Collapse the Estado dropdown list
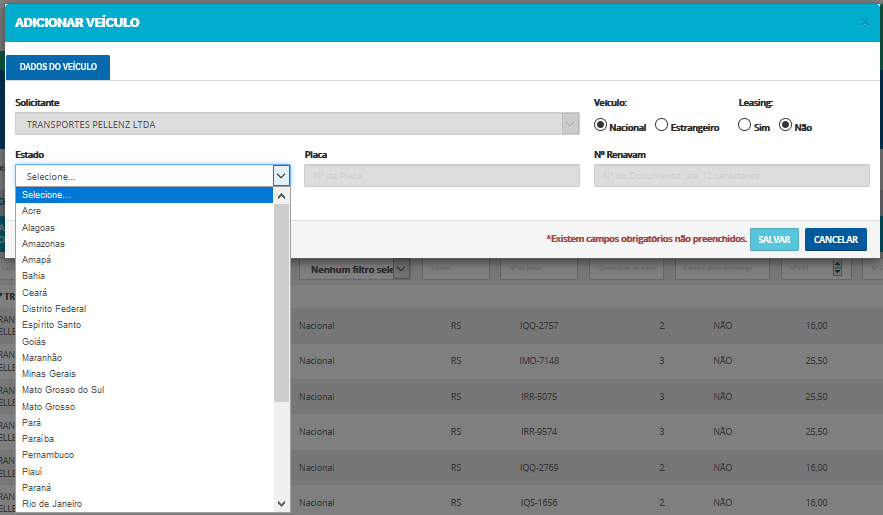The image size is (883, 515). click(281, 176)
